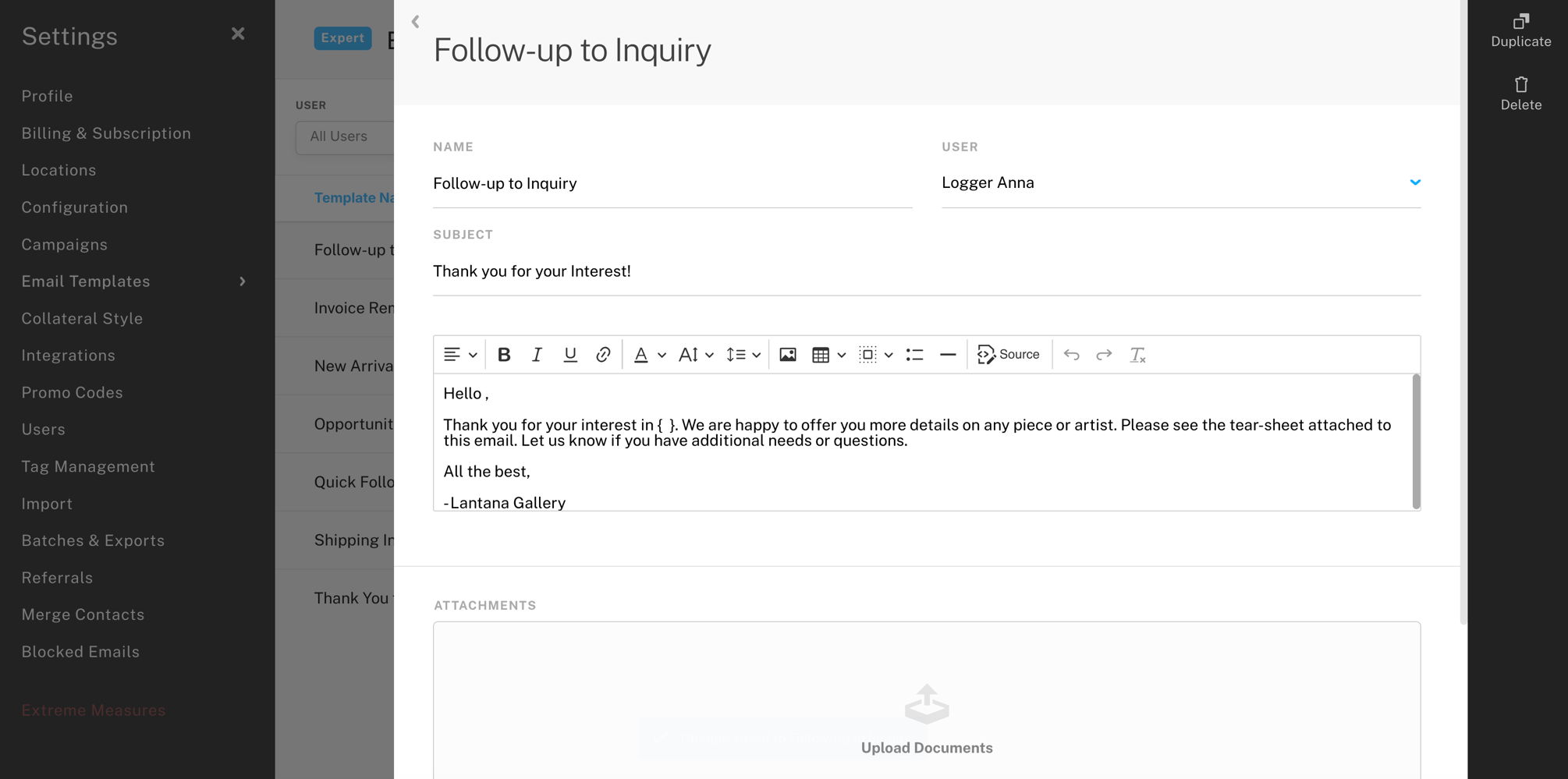Insert a horizontal line in the editor
Image resolution: width=1568 pixels, height=779 pixels.
[x=948, y=355]
